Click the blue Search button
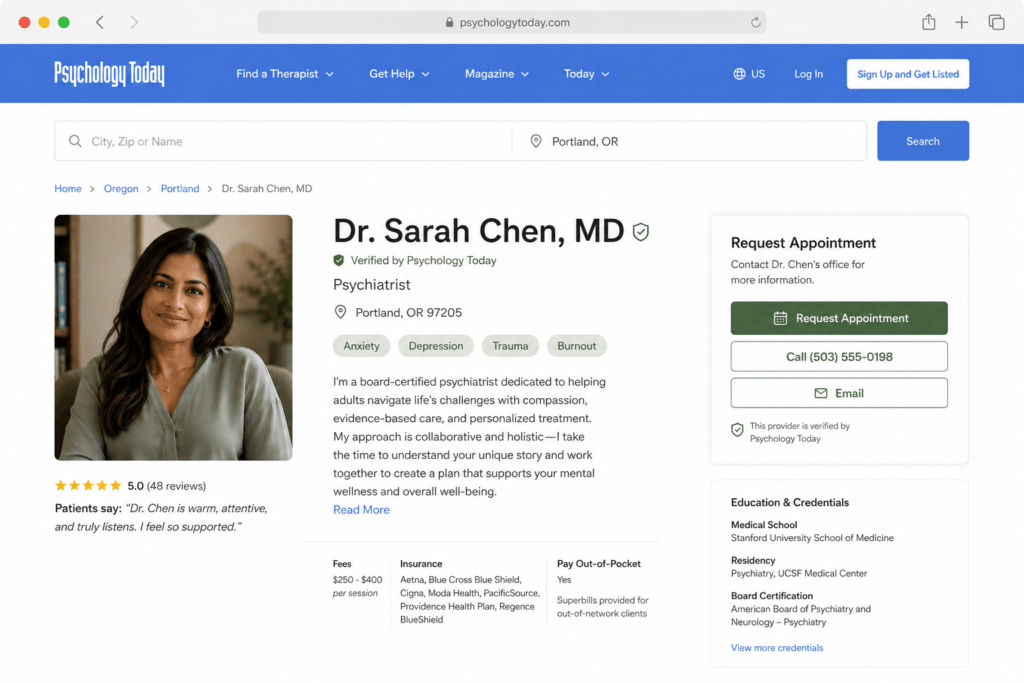The width and height of the screenshot is (1024, 683). [x=923, y=141]
